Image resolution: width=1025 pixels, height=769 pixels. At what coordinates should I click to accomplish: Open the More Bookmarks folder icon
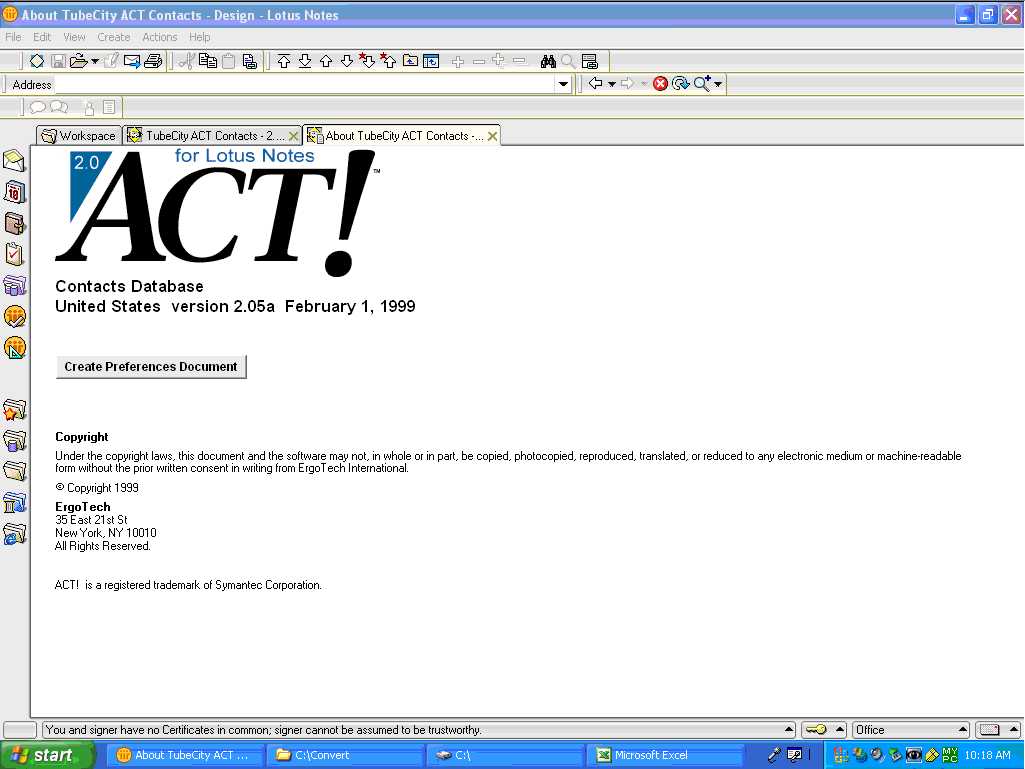click(x=14, y=471)
